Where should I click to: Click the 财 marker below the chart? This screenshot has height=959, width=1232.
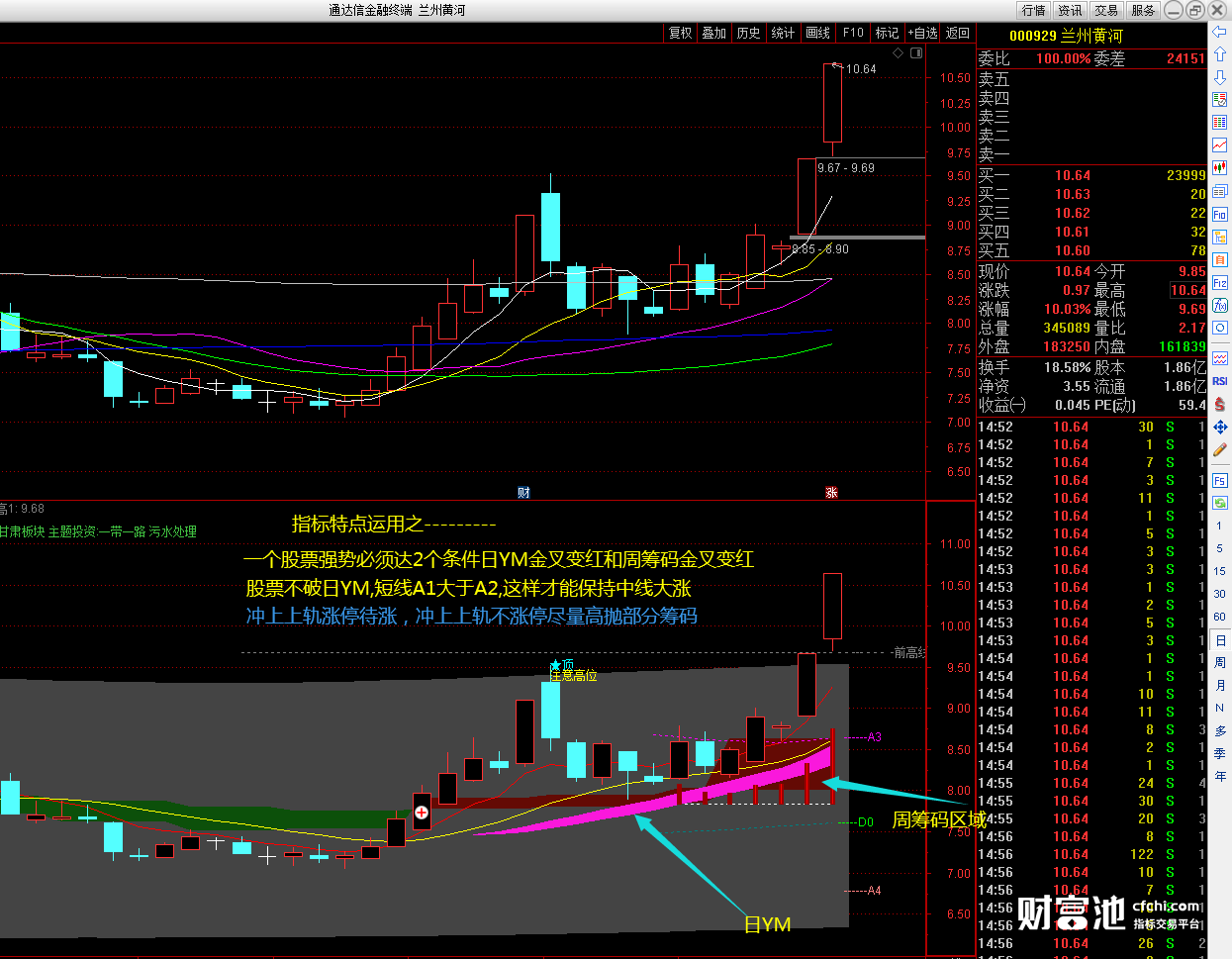[523, 492]
